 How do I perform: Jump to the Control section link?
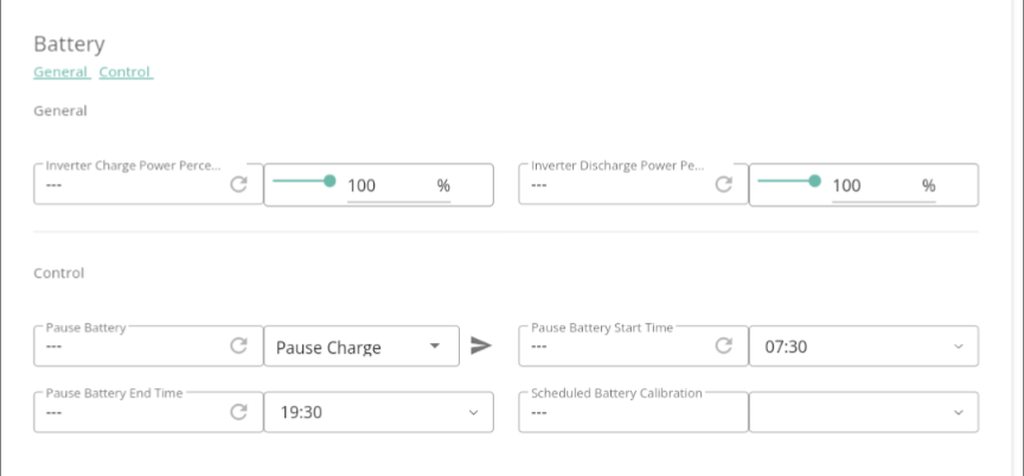pos(125,72)
